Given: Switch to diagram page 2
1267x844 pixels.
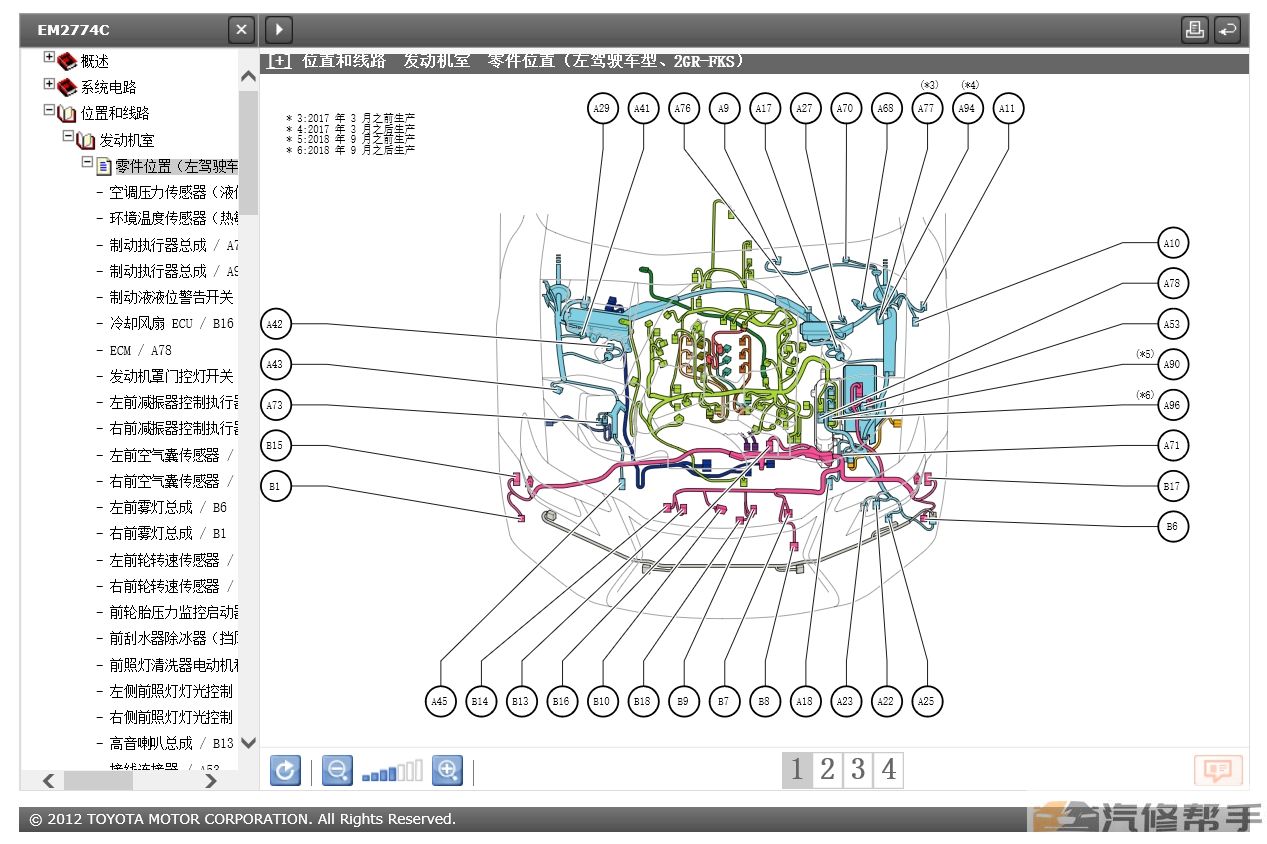Looking at the screenshot, I should point(827,769).
